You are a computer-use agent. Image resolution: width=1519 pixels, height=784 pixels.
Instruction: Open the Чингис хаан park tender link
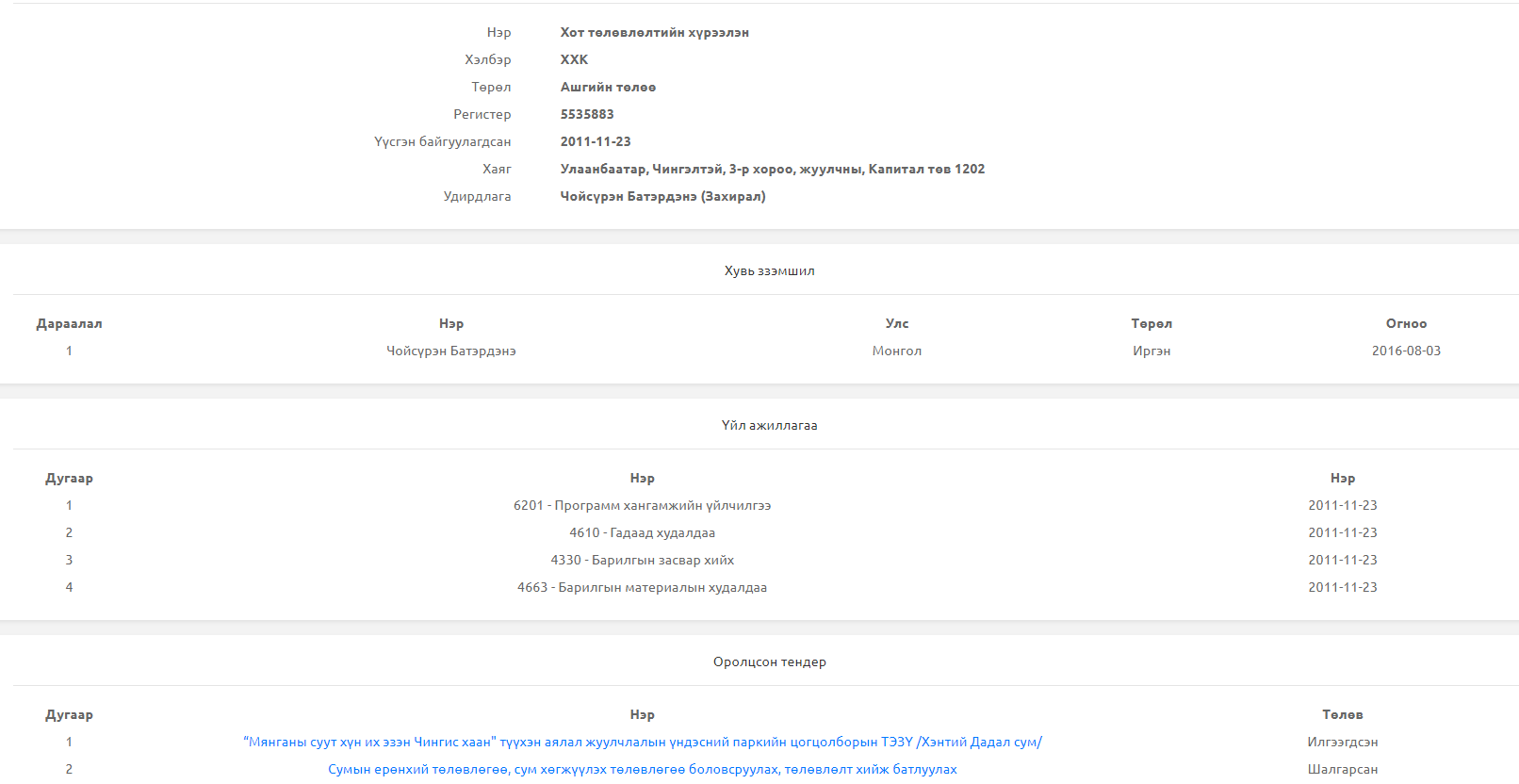642,742
